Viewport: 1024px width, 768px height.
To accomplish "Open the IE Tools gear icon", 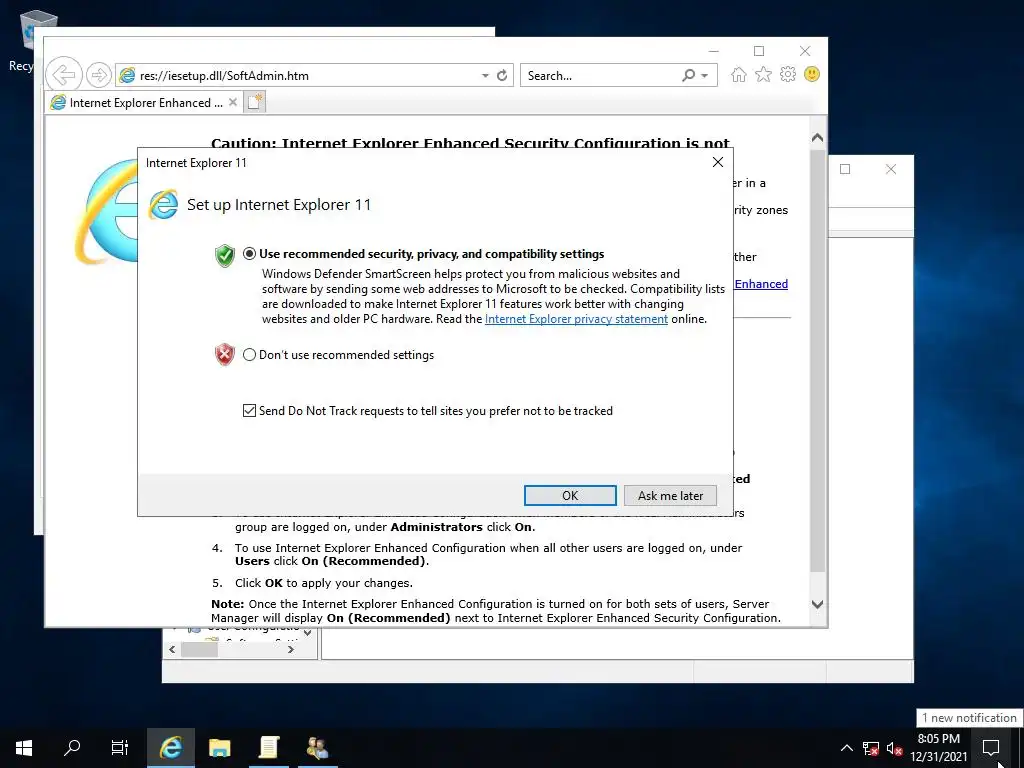I will click(x=788, y=74).
